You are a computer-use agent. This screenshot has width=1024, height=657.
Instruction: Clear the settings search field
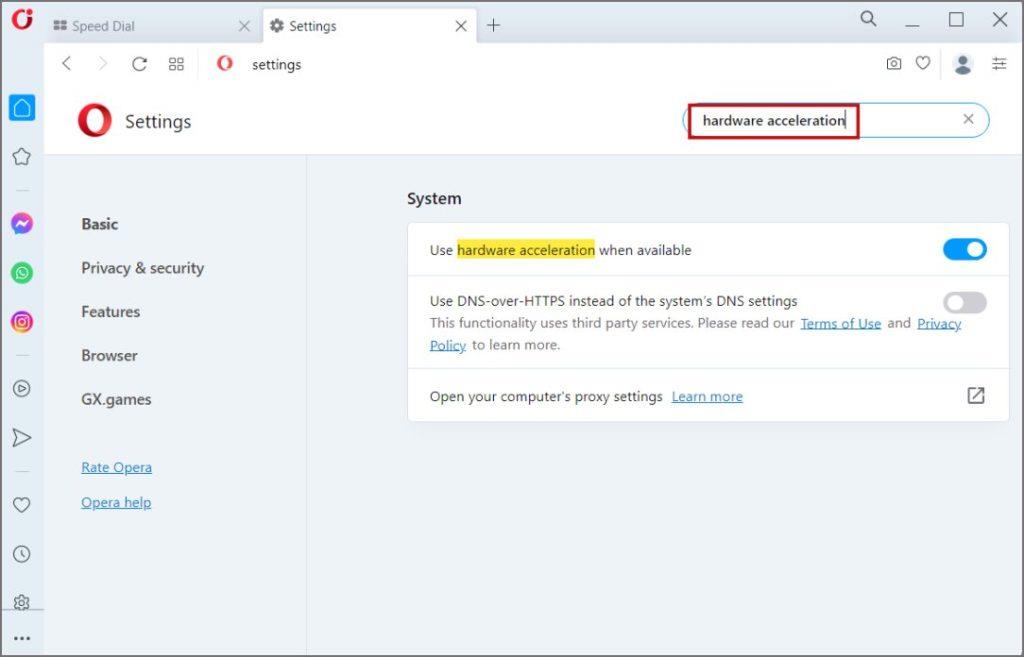pos(968,119)
